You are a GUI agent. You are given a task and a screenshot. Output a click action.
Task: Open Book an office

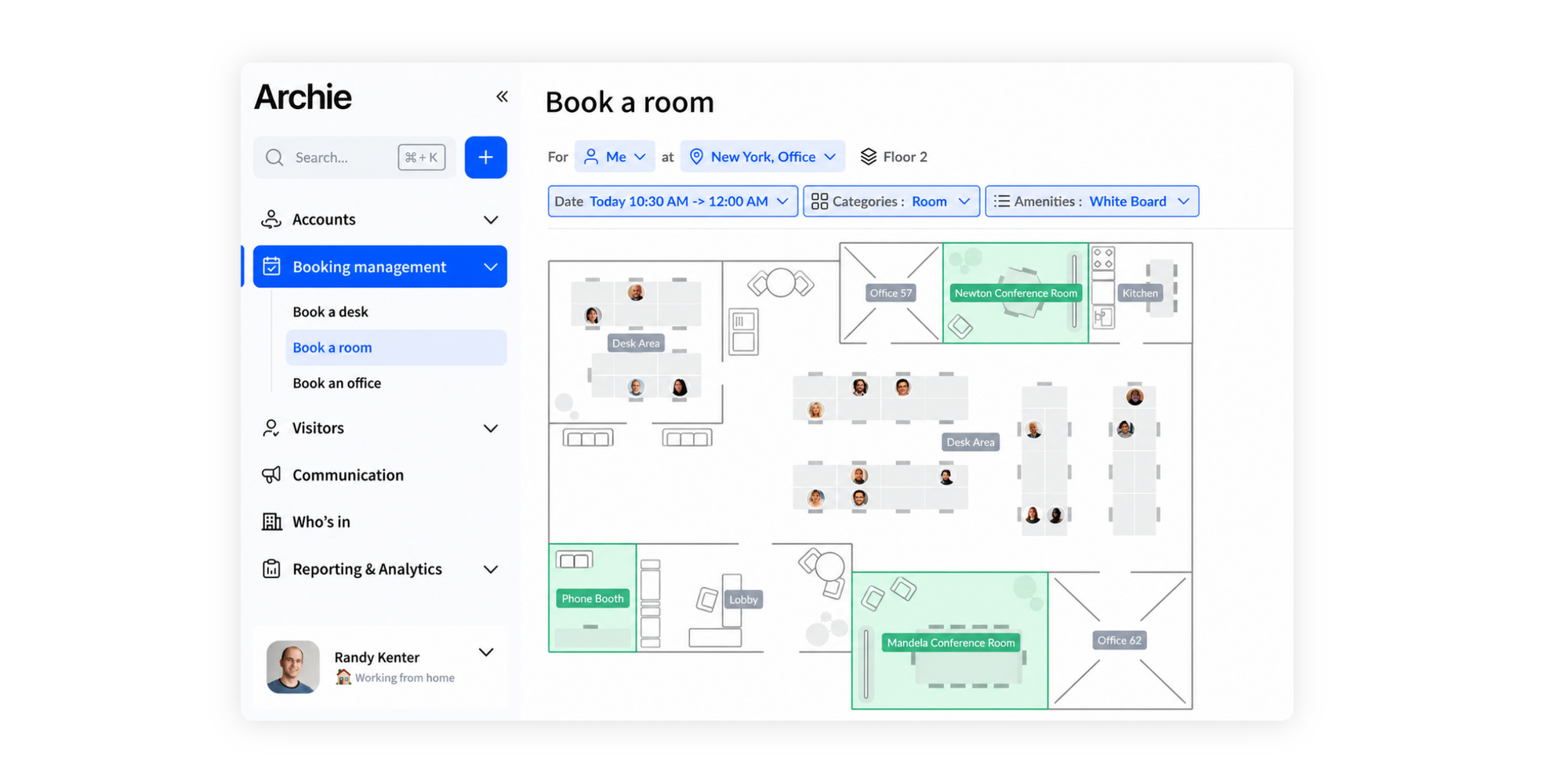pyautogui.click(x=336, y=383)
